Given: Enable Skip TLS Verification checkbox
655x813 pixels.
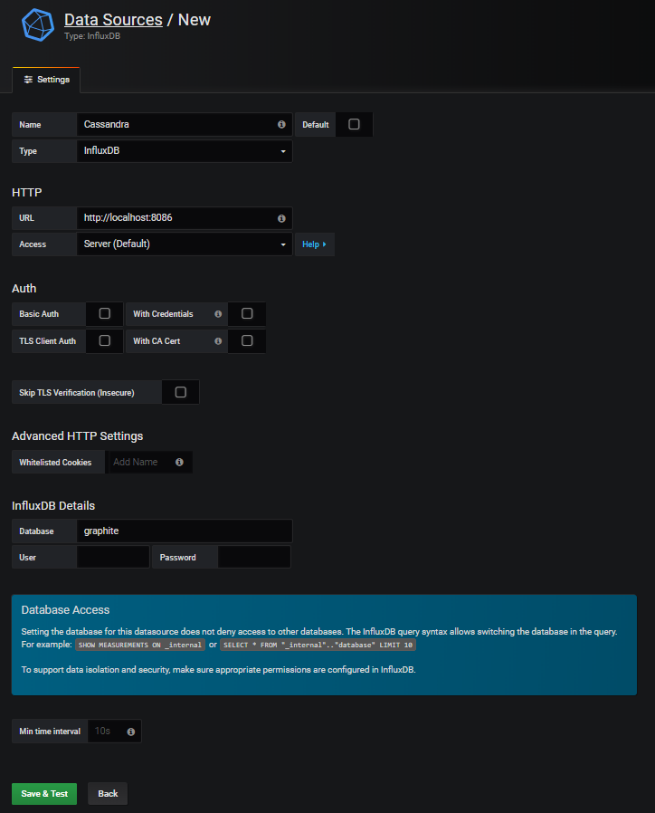Looking at the screenshot, I should point(181,392).
